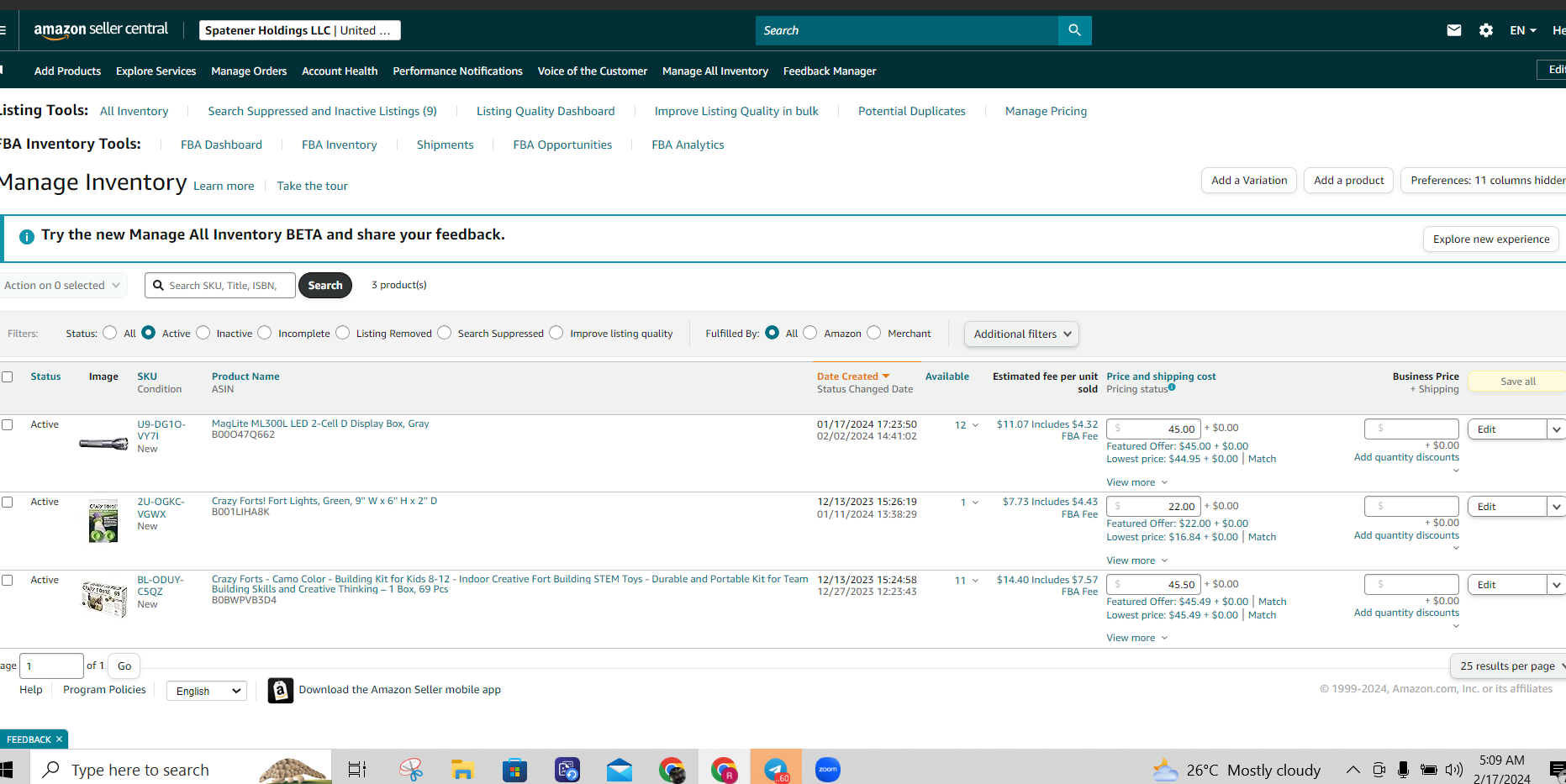The width and height of the screenshot is (1566, 784).
Task: Go to Performance Notifications
Action: [x=458, y=71]
